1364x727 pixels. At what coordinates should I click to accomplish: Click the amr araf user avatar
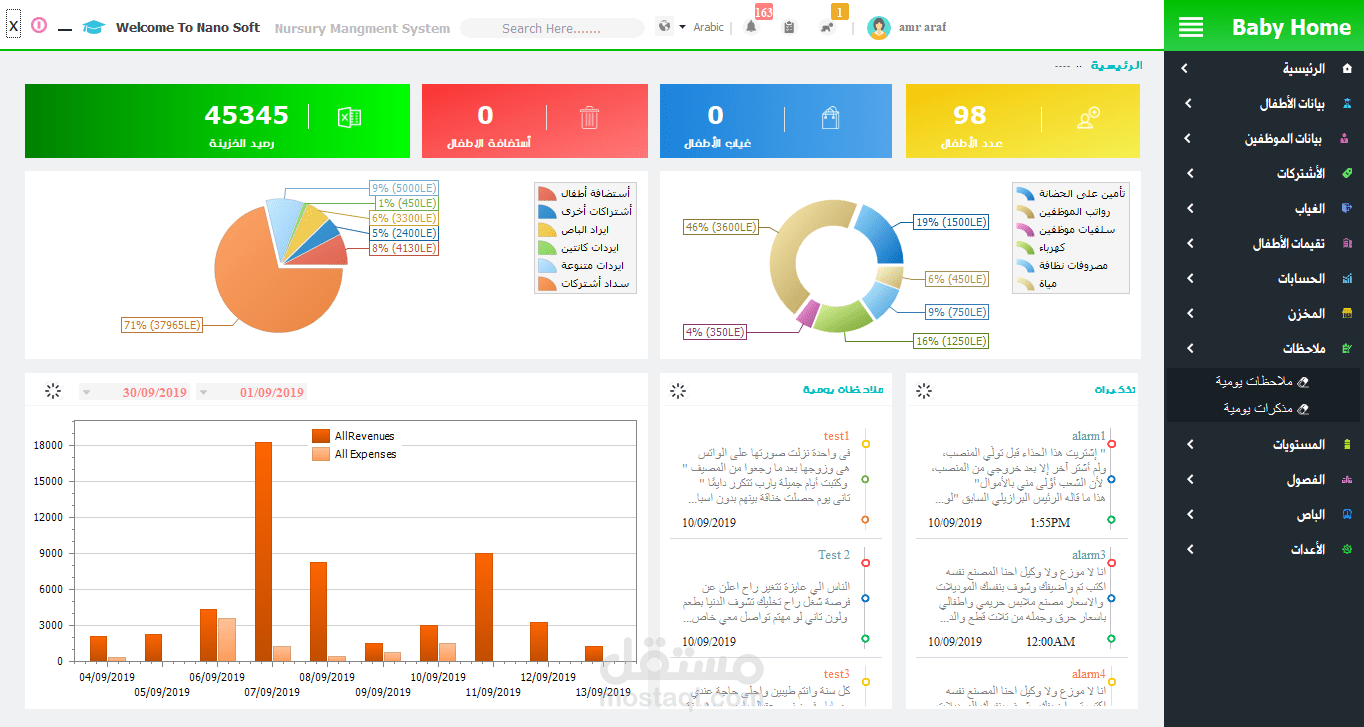[879, 28]
